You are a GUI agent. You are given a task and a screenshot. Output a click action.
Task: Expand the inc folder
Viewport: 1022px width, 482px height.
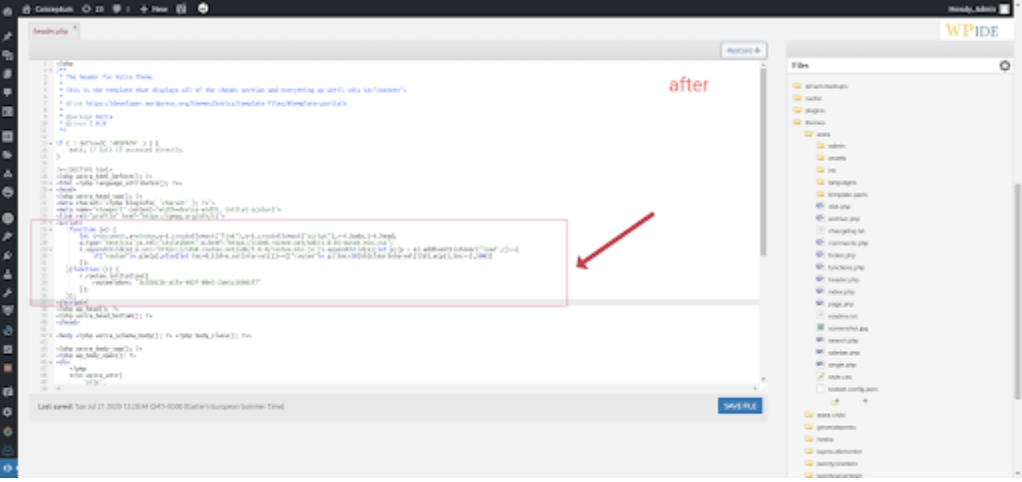coord(826,171)
